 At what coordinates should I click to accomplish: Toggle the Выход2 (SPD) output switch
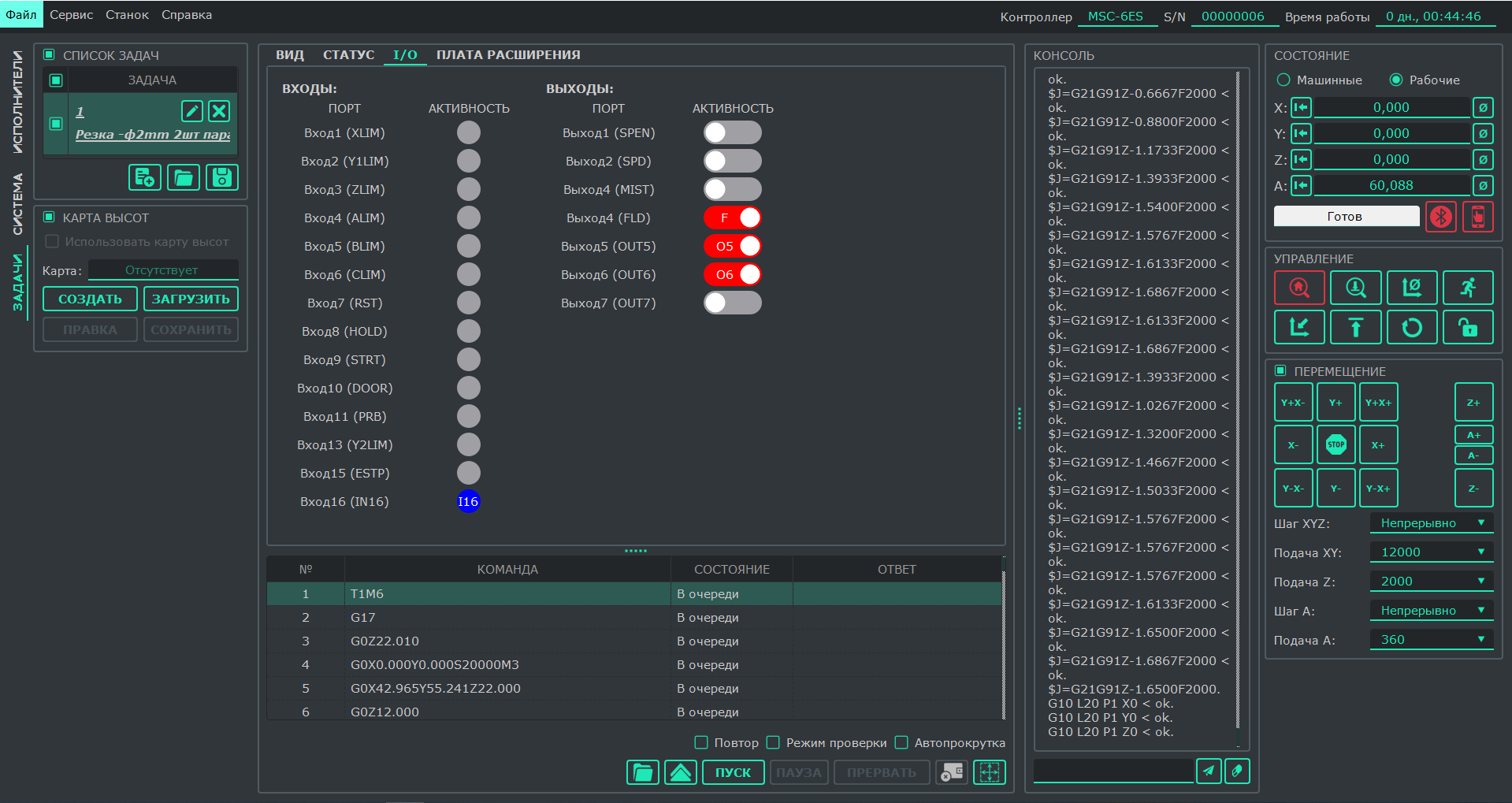click(733, 161)
